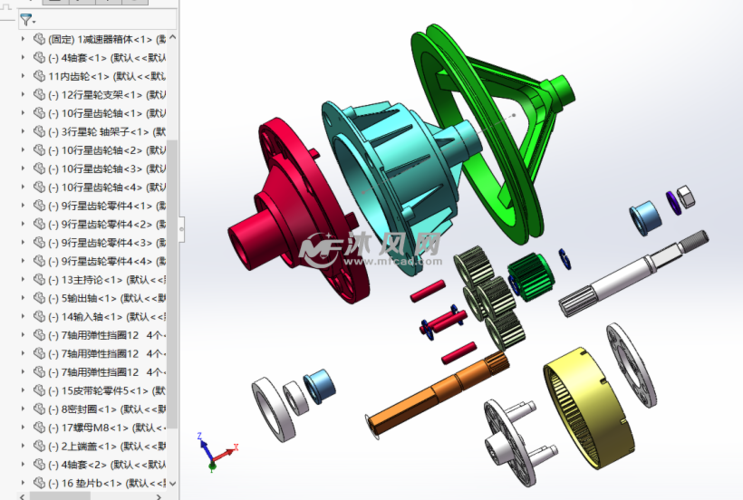Click the feature tree filter funnel icon
Image resolution: width=743 pixels, height=500 pixels.
(25, 19)
